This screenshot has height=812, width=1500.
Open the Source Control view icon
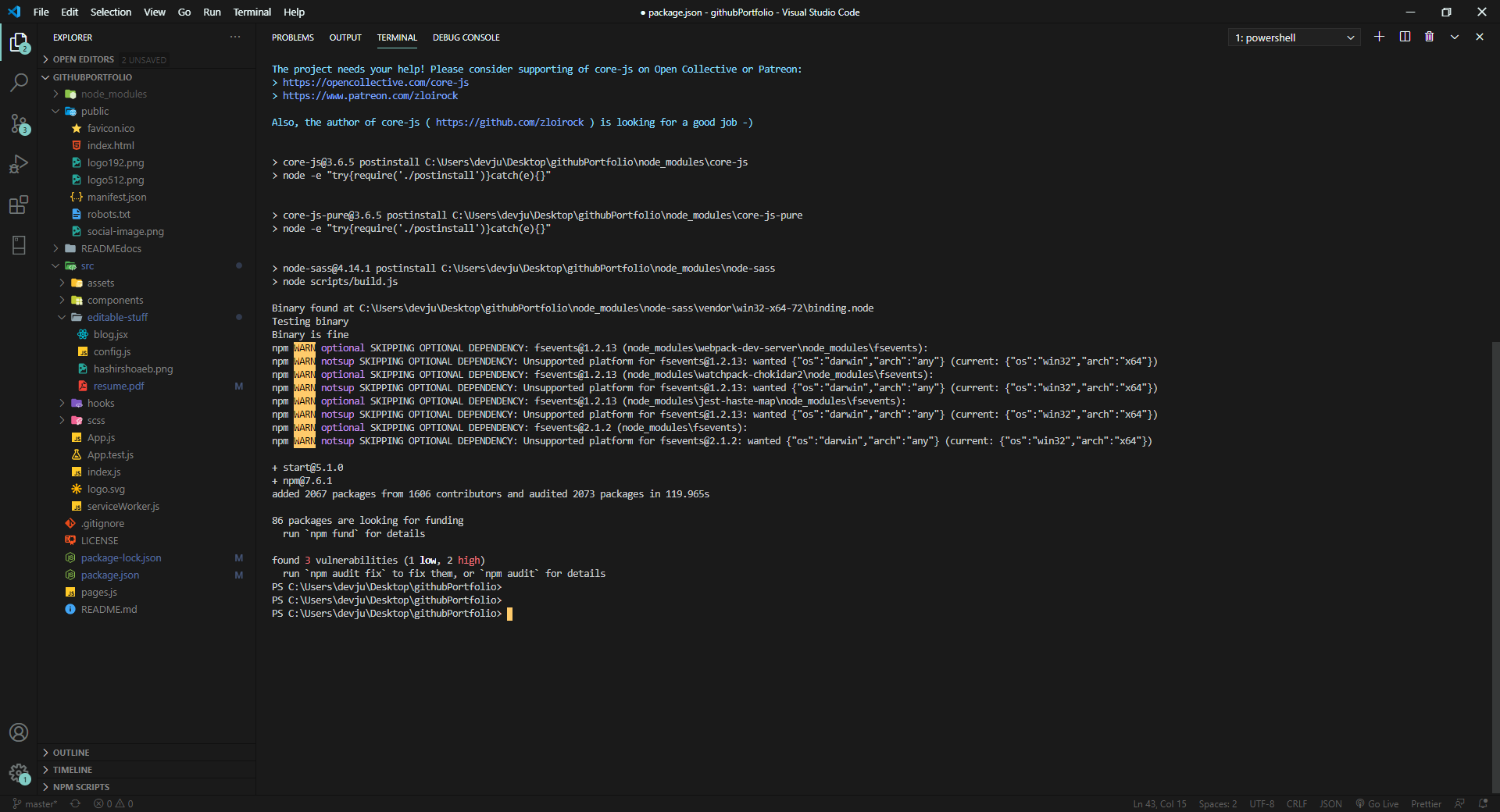[x=19, y=123]
